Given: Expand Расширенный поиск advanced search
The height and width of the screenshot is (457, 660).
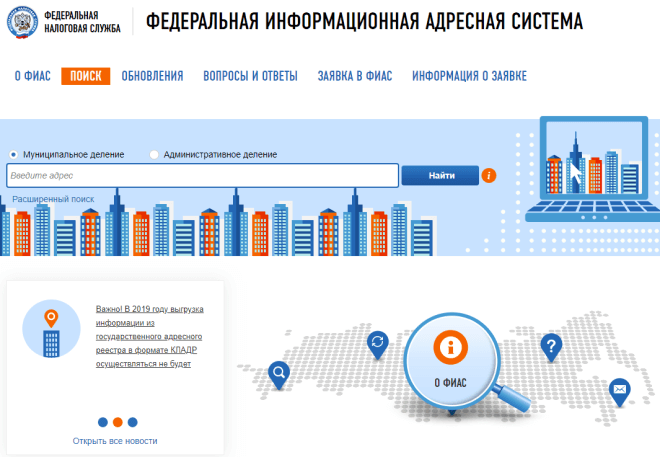Looking at the screenshot, I should pyautogui.click(x=53, y=199).
